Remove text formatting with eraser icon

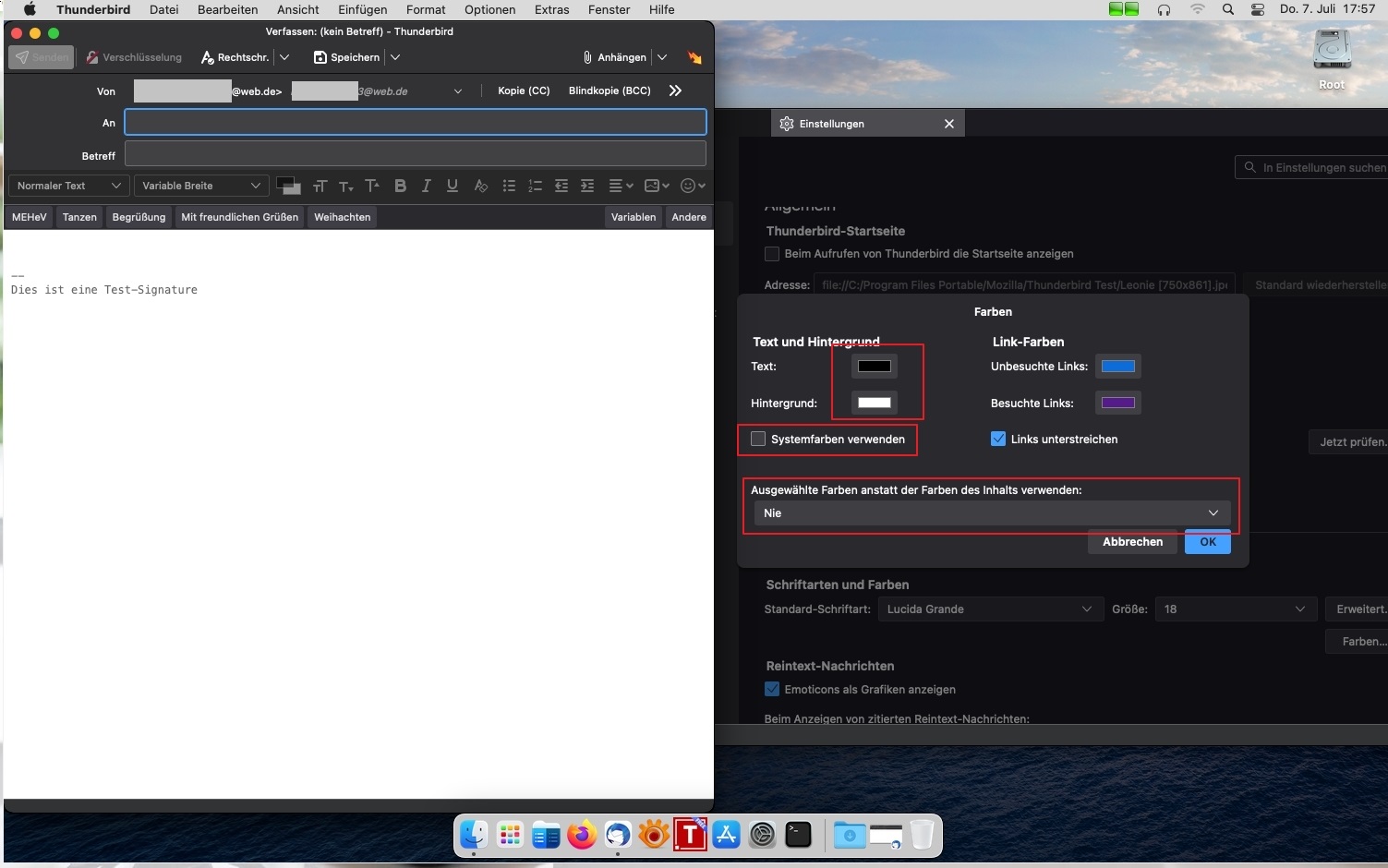tap(480, 186)
